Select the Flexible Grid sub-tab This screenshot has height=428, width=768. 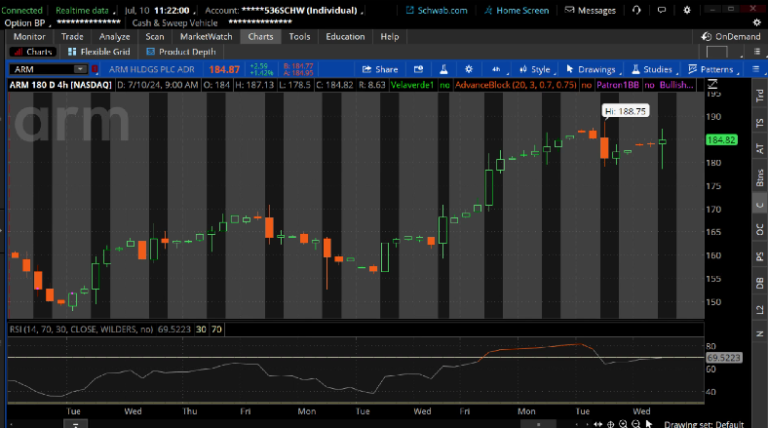pos(99,52)
